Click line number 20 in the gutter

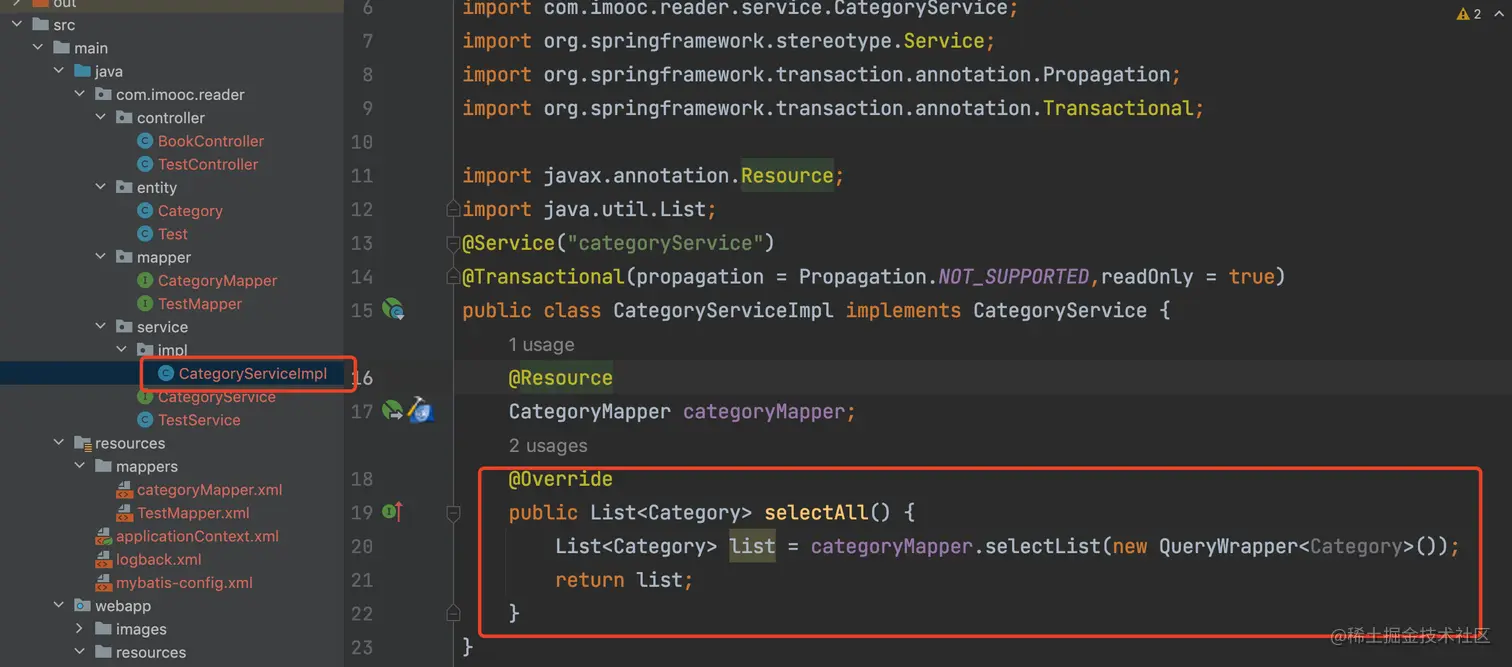362,546
